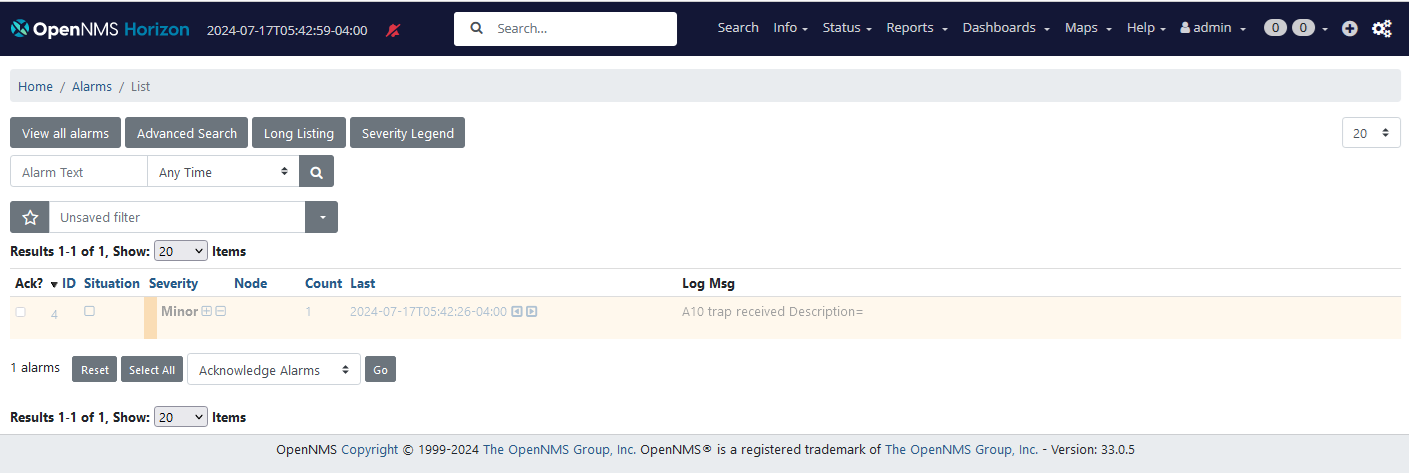Screen dimensions: 1409x473
Task: Click the magnifier button beside Any Time
Action: (316, 172)
